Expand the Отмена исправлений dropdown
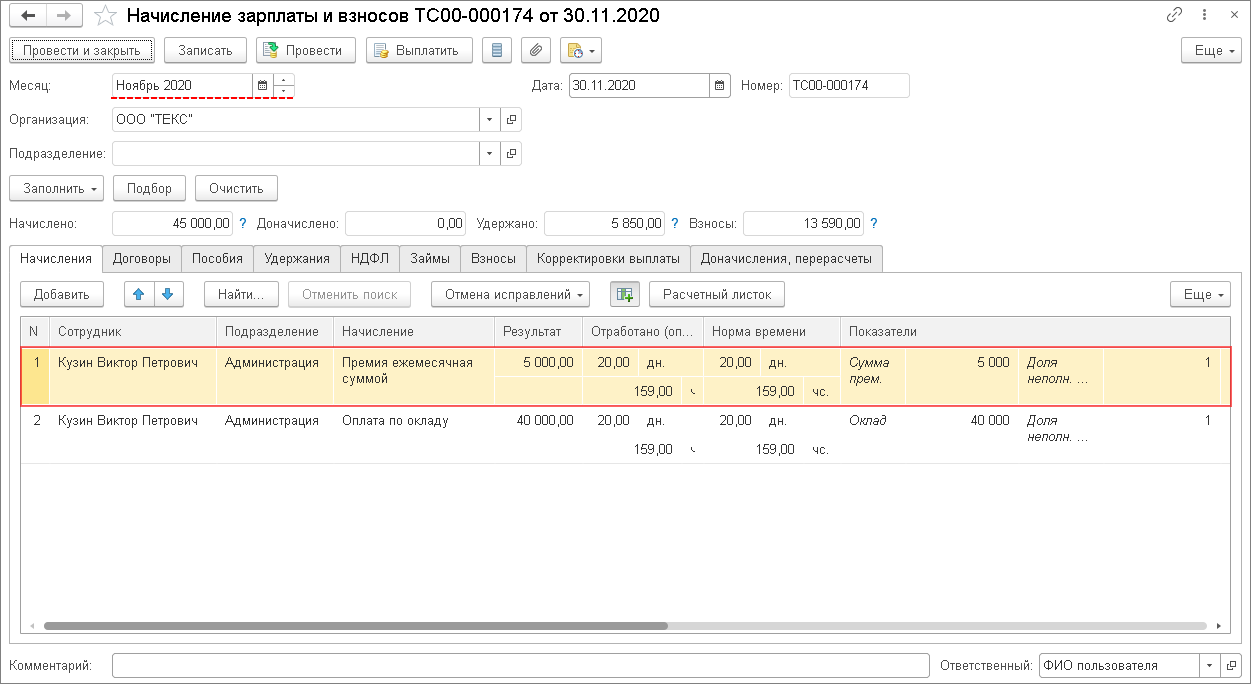Screen dimensions: 1251x684 tap(510, 294)
